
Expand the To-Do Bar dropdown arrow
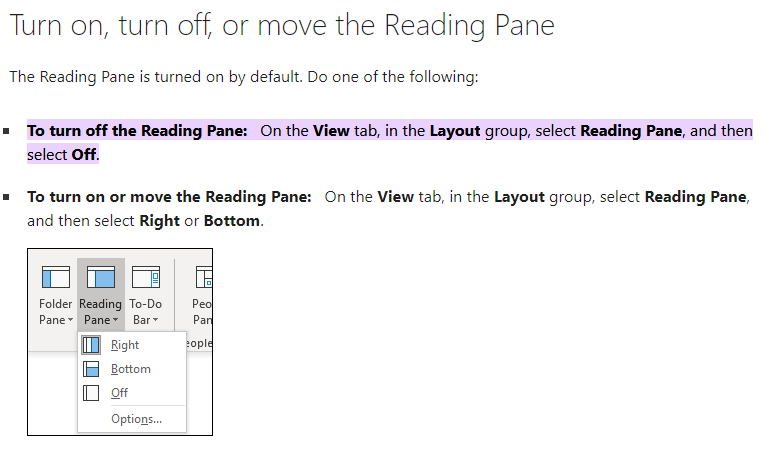(x=155, y=320)
